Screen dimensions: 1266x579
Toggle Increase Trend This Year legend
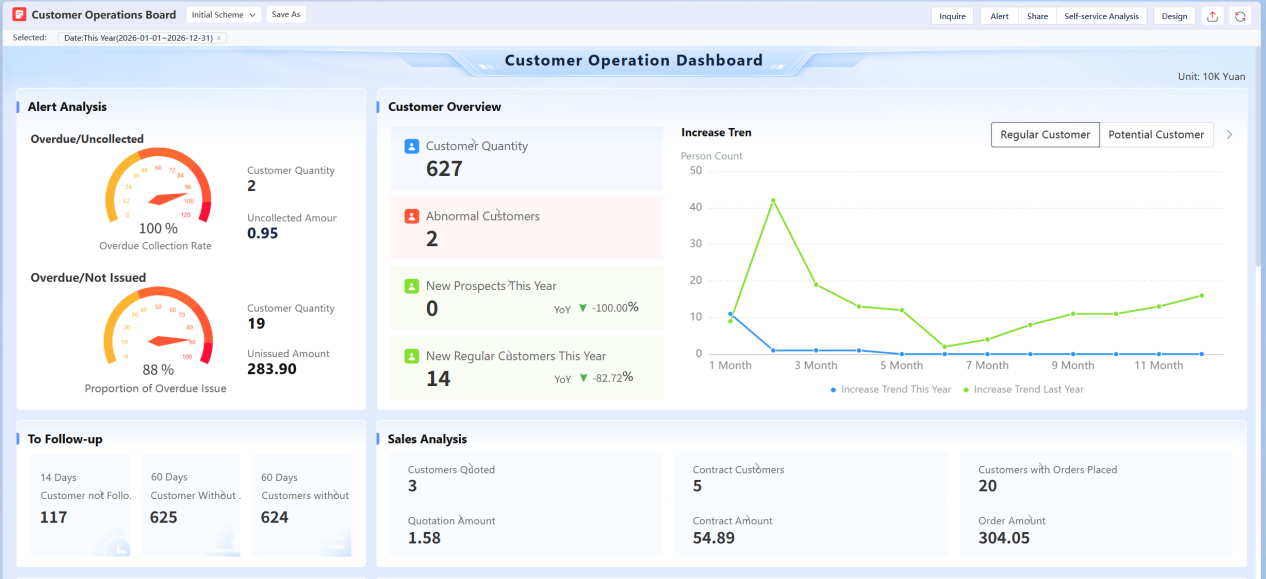point(890,390)
